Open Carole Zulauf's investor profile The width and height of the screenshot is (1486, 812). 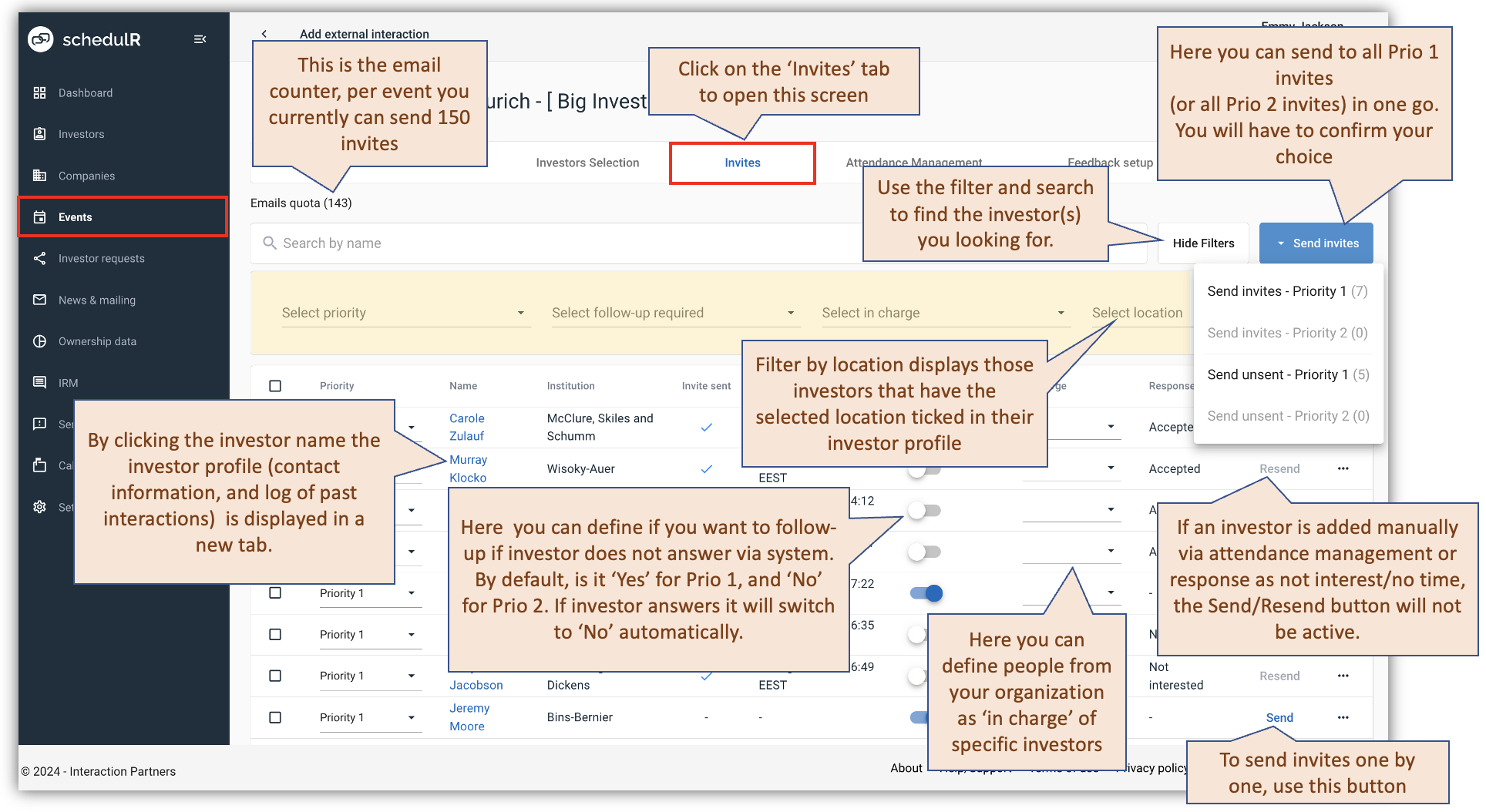[466, 427]
